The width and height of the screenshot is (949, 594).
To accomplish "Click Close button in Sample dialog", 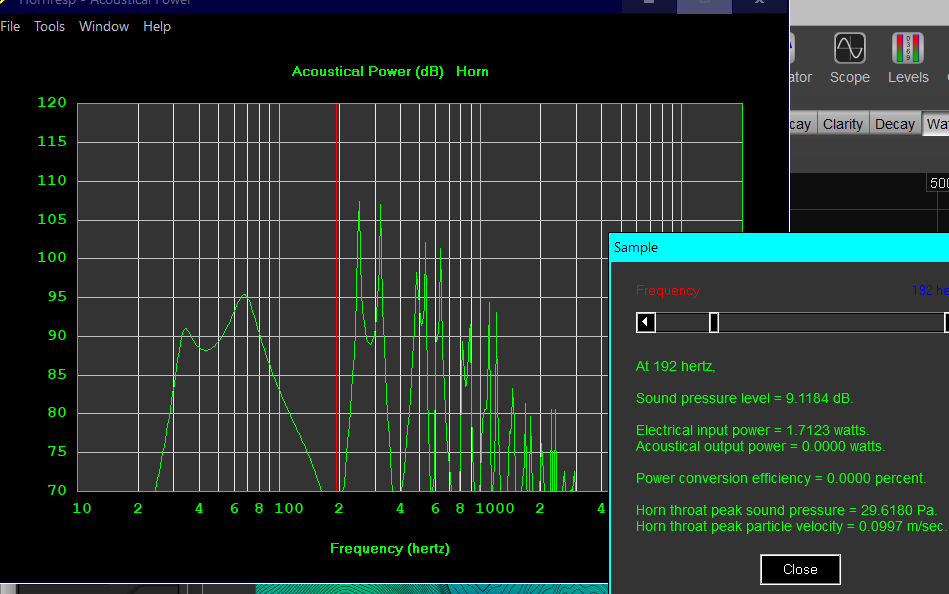I will coord(800,569).
